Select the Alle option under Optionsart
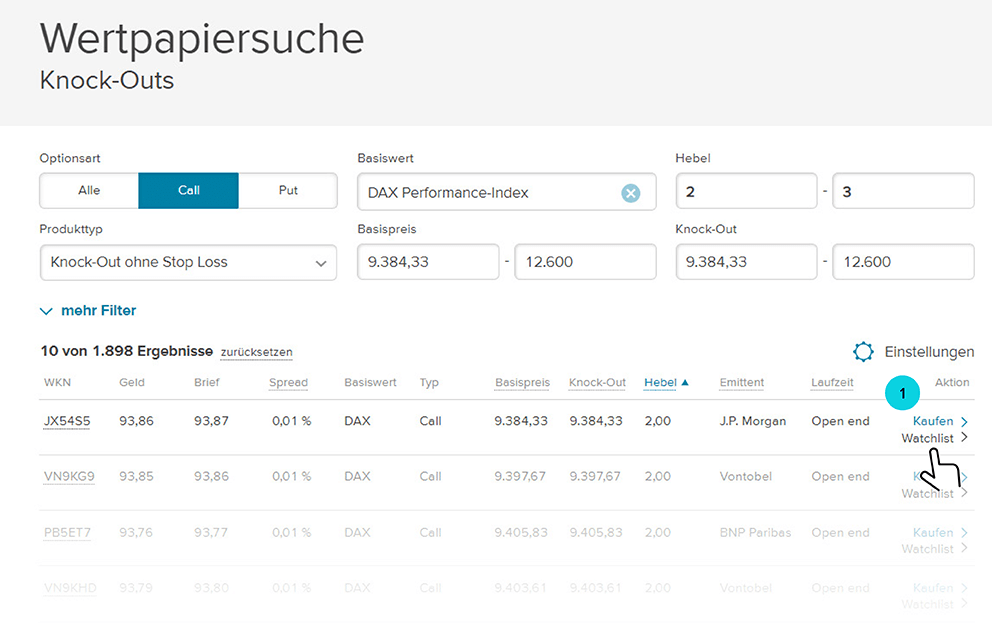 click(88, 190)
